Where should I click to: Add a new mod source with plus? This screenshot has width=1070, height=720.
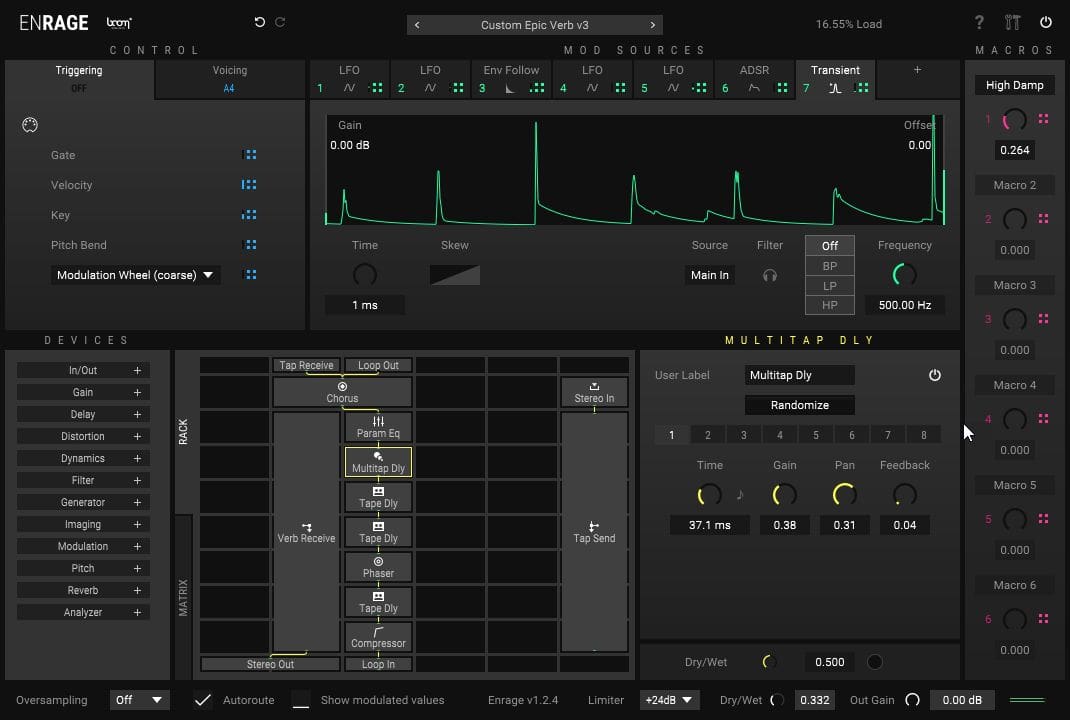pyautogui.click(x=917, y=70)
